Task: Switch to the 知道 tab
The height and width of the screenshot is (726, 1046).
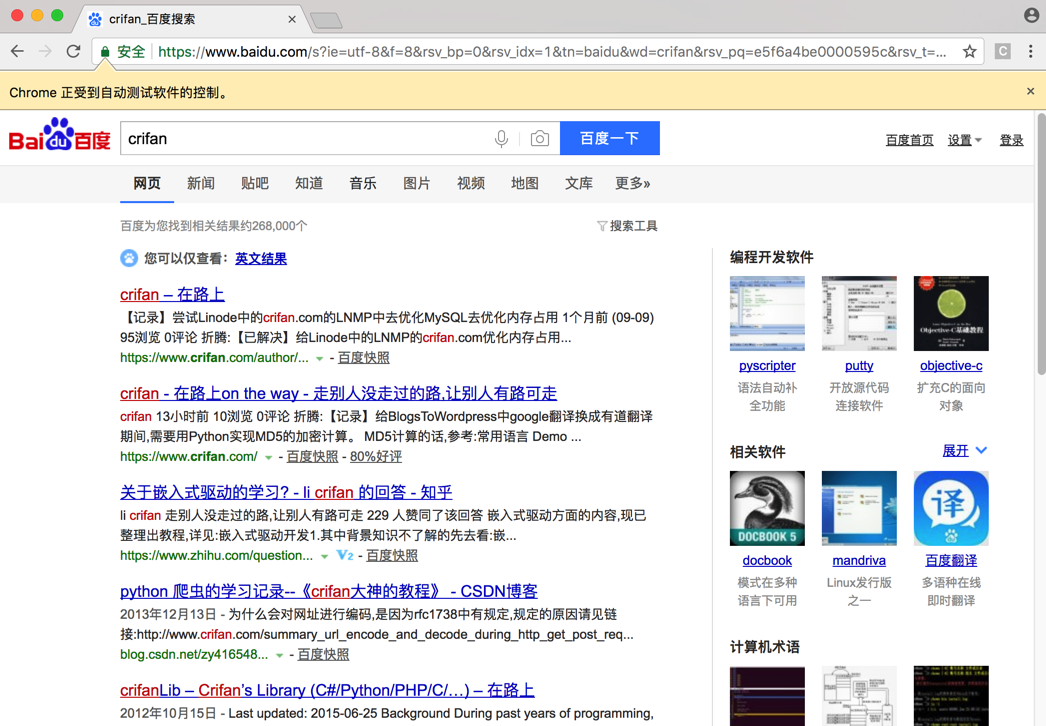Action: click(309, 184)
